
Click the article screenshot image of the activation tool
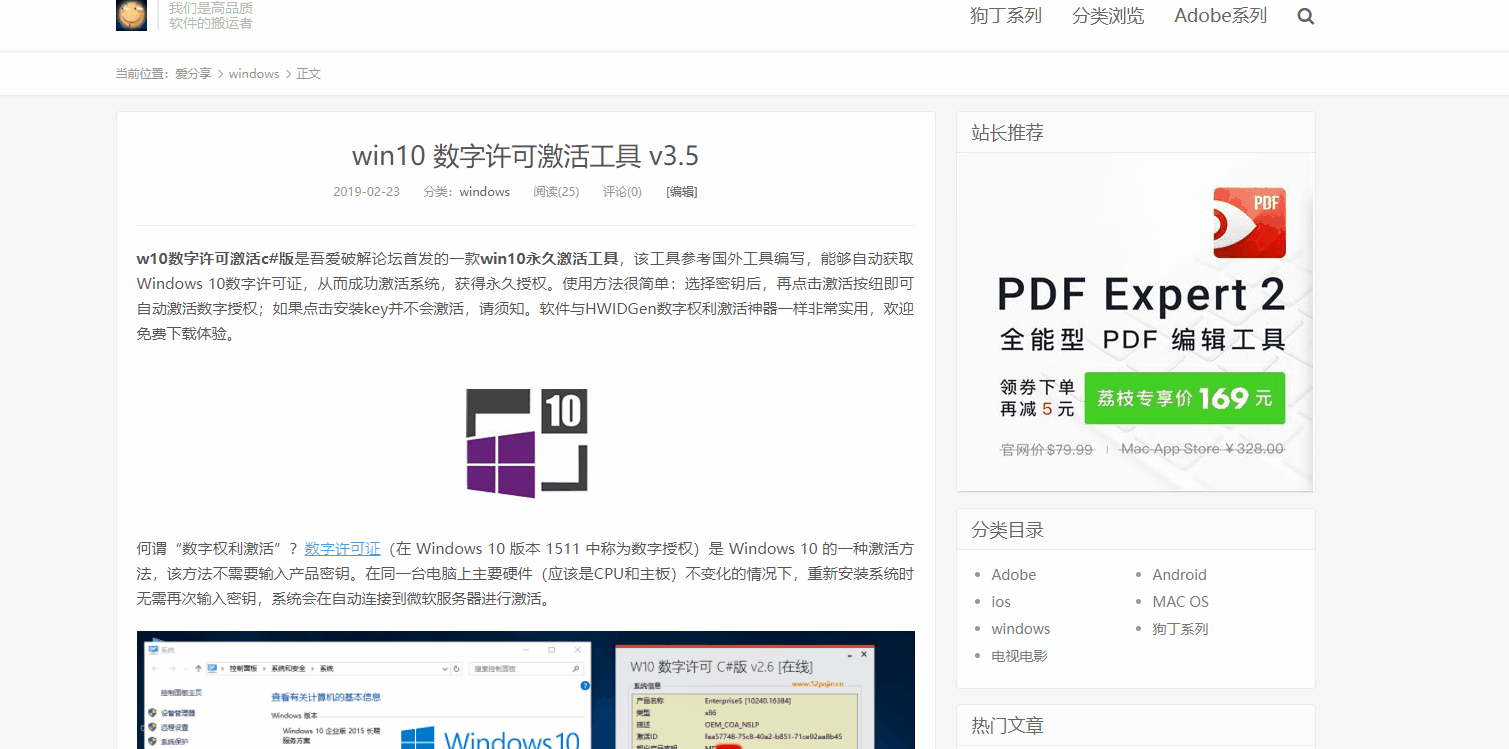526,690
